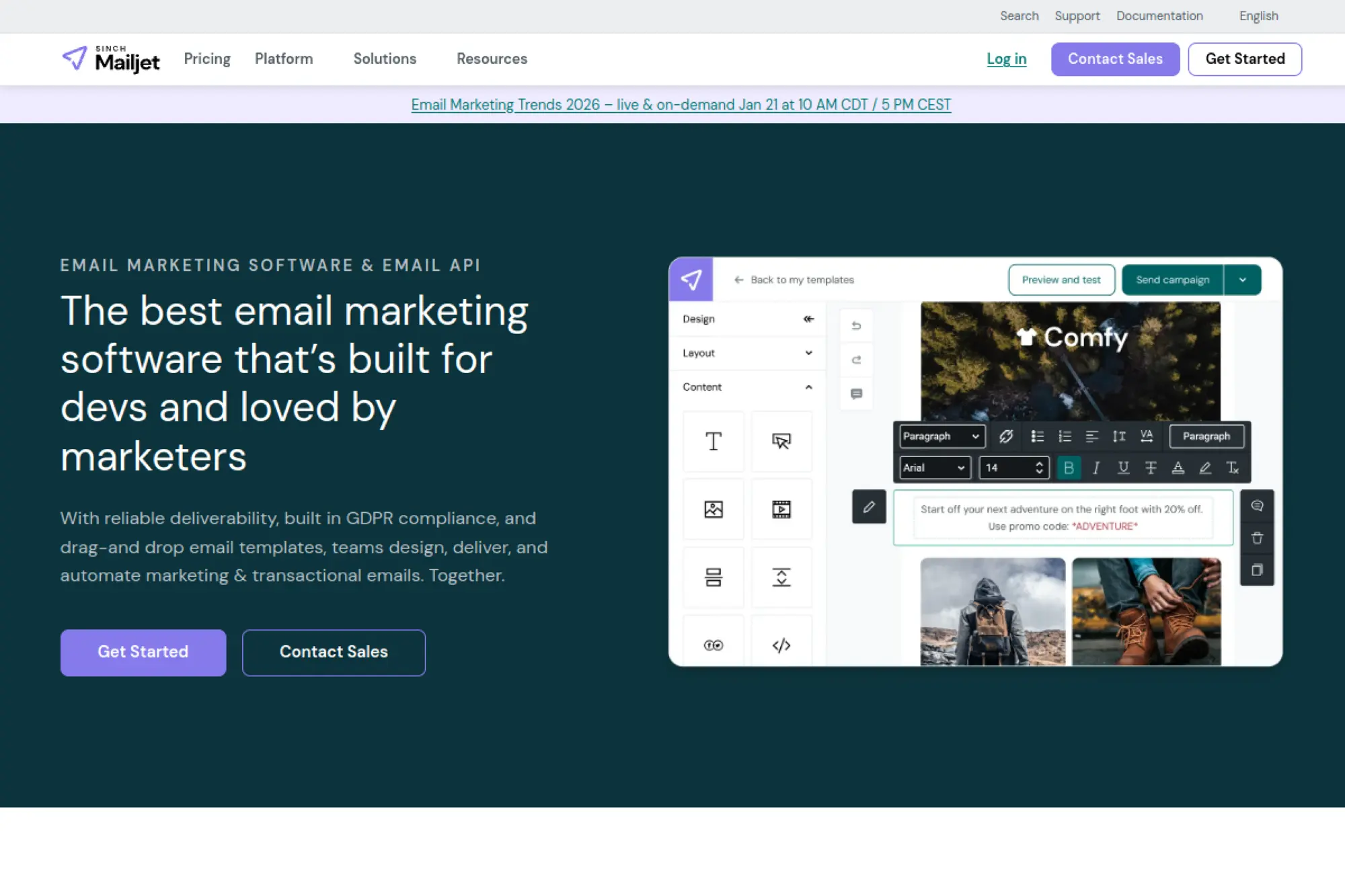Enable Italic formatting
1345x896 pixels.
coord(1096,467)
